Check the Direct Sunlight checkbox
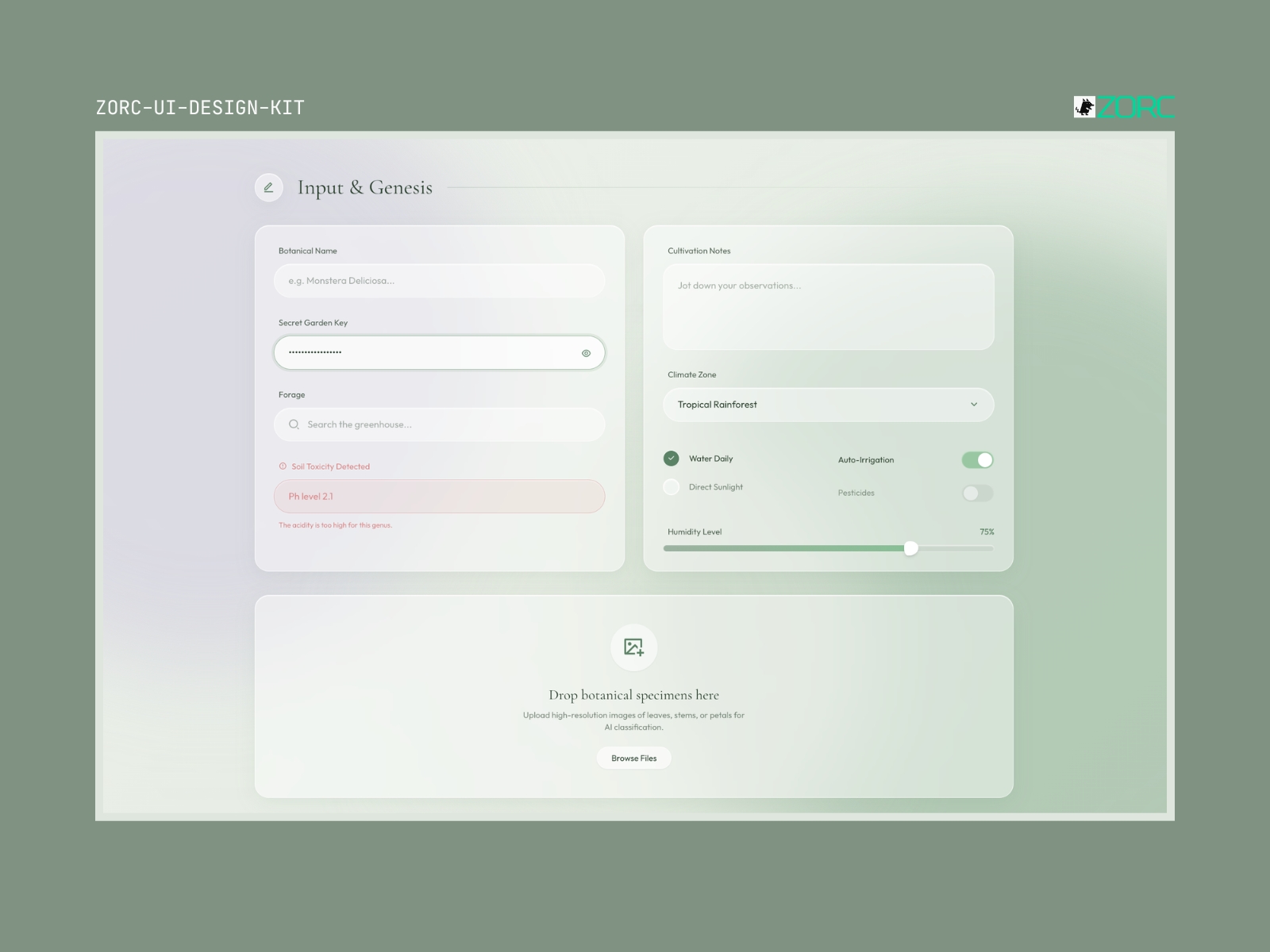This screenshot has width=1270, height=952. (x=672, y=487)
